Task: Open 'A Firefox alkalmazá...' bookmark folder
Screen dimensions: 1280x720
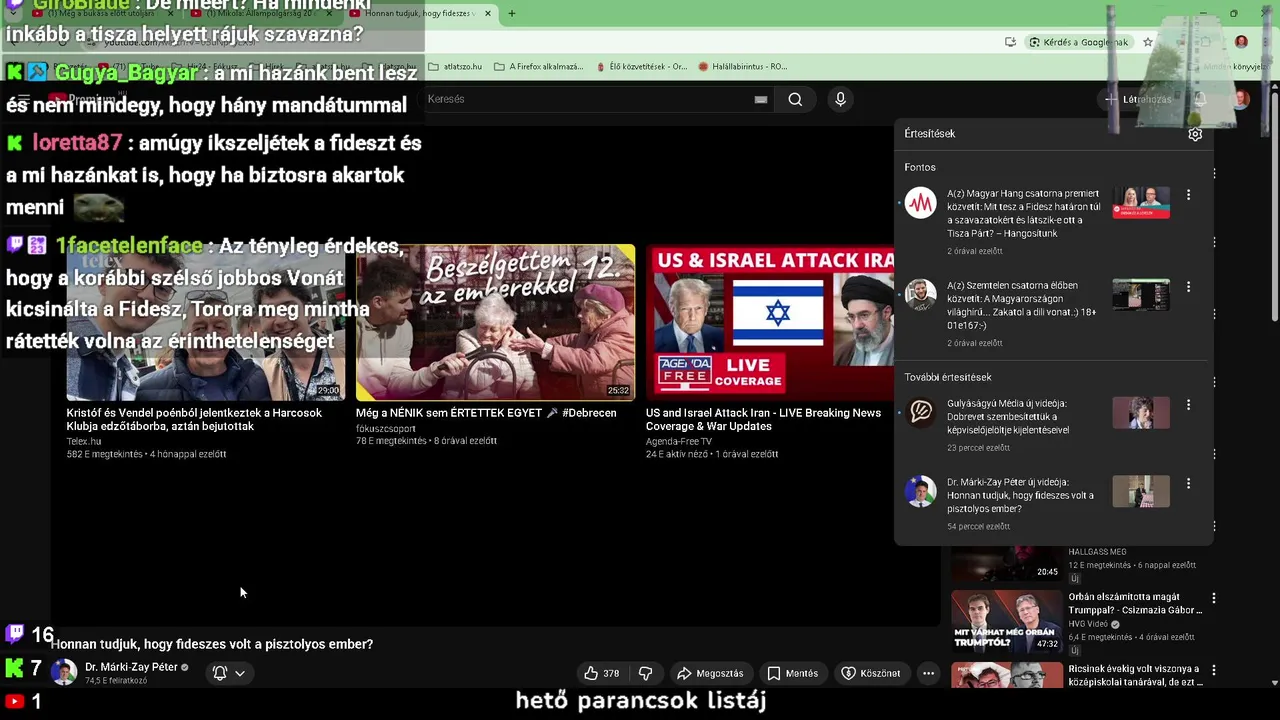Action: pyautogui.click(x=538, y=67)
